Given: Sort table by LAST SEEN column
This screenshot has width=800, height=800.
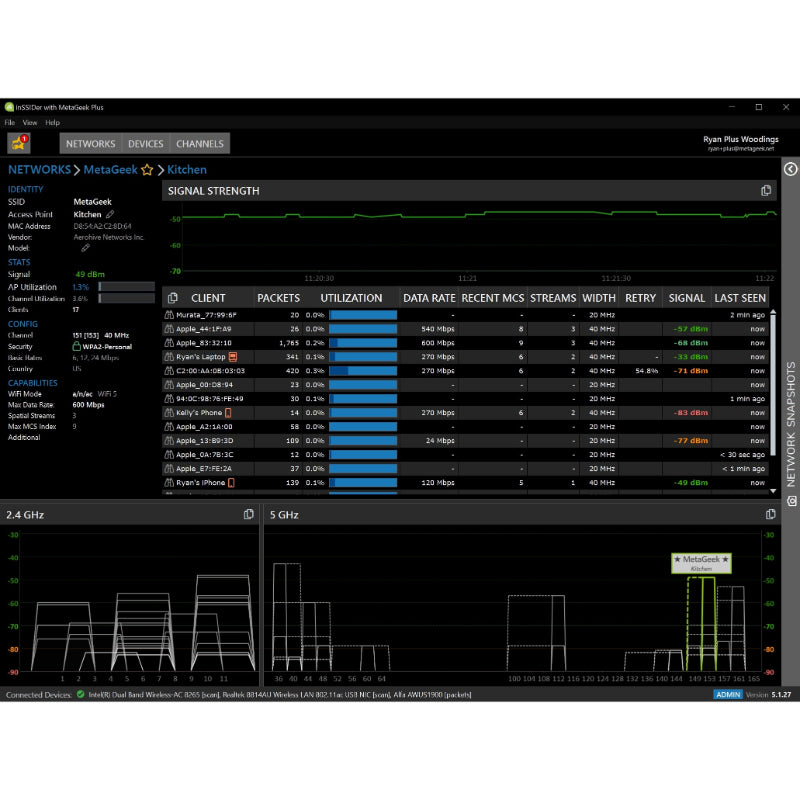Looking at the screenshot, I should [740, 298].
